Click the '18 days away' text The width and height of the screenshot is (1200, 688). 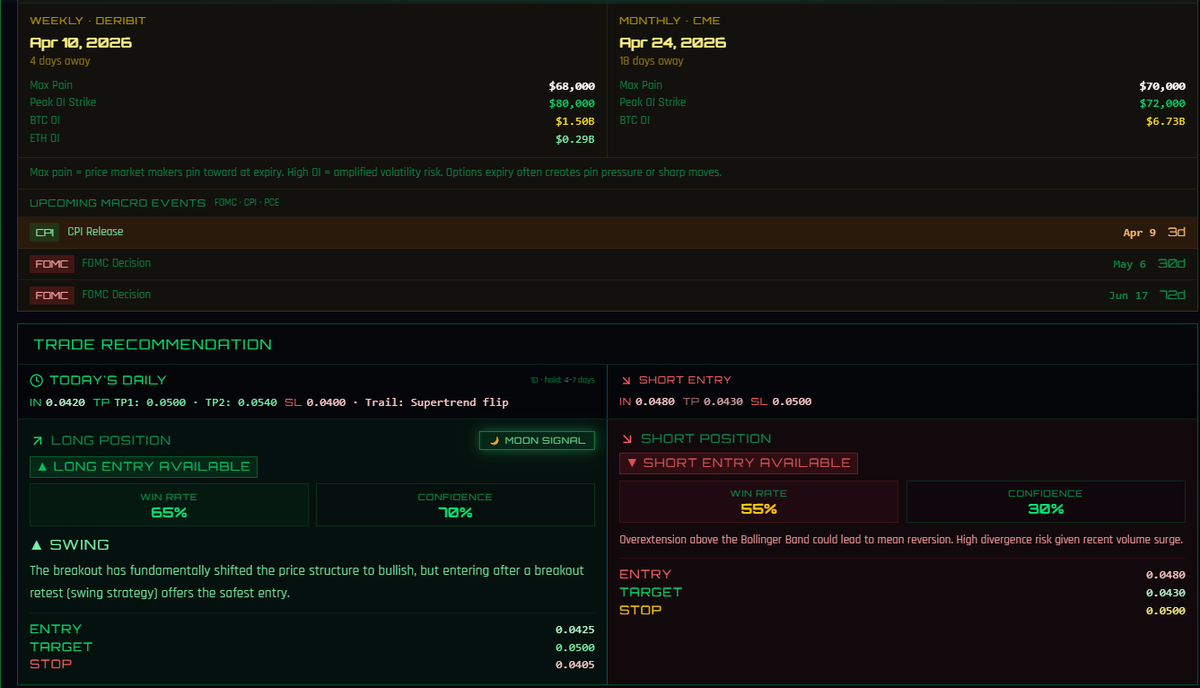point(652,62)
